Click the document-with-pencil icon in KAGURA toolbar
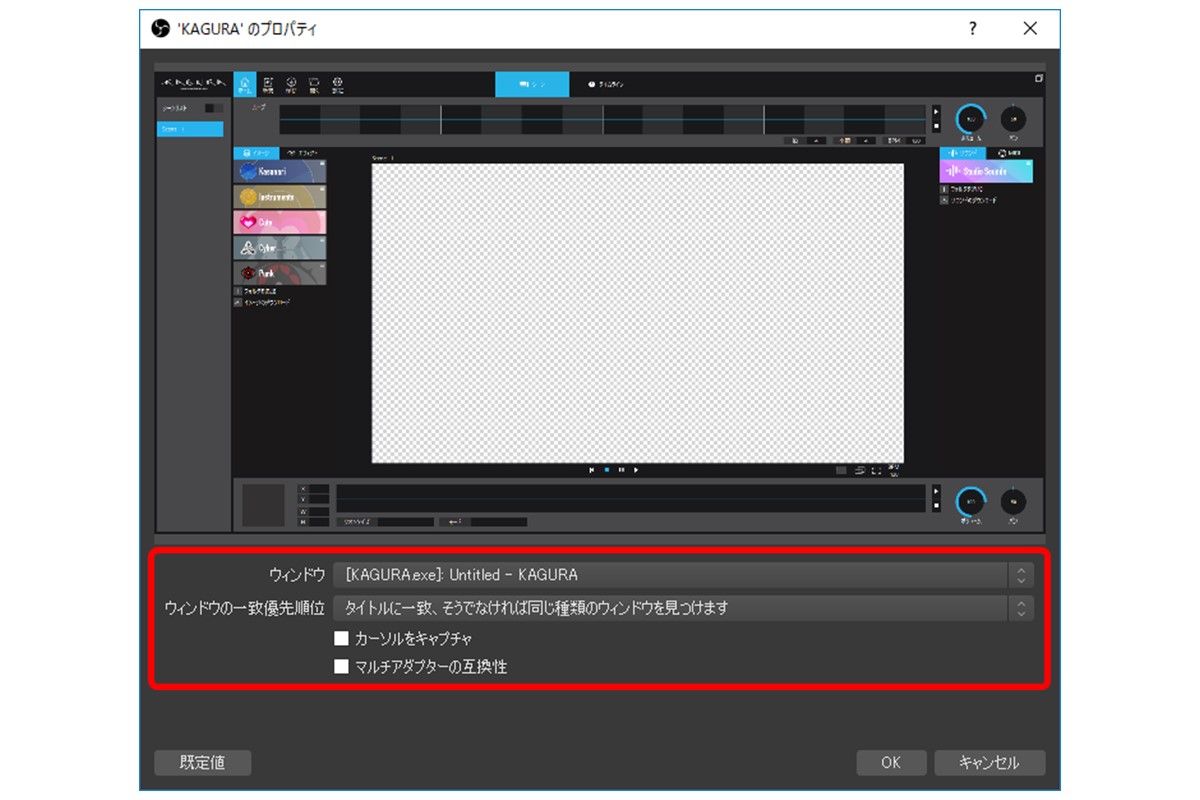Viewport: 1200px width, 800px height. click(268, 84)
